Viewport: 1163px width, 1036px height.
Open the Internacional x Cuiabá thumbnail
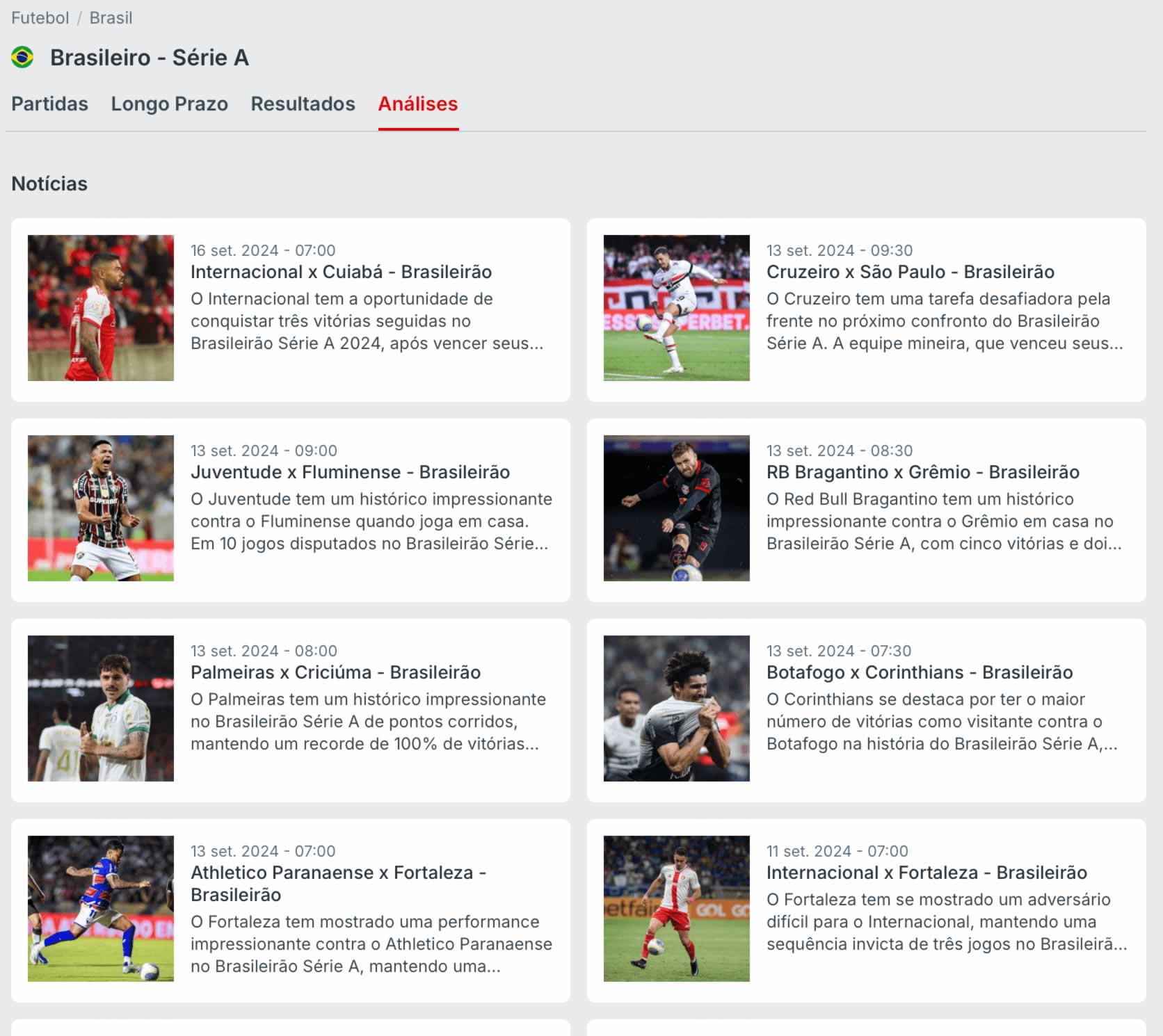(101, 308)
